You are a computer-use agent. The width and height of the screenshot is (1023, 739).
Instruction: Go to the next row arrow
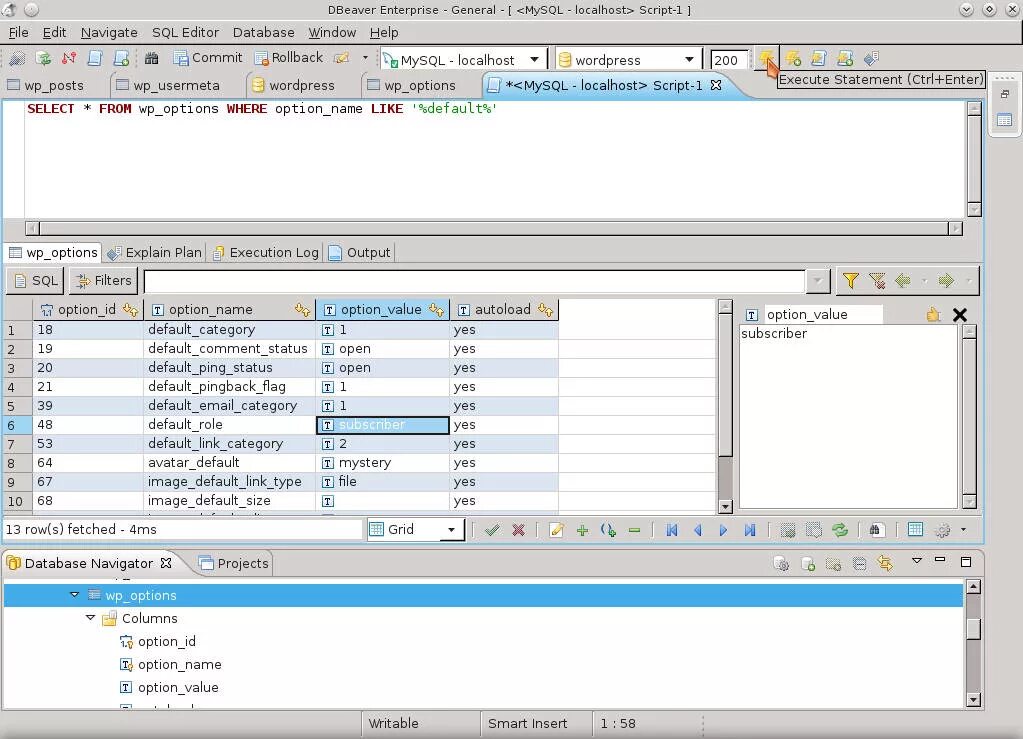click(x=723, y=530)
